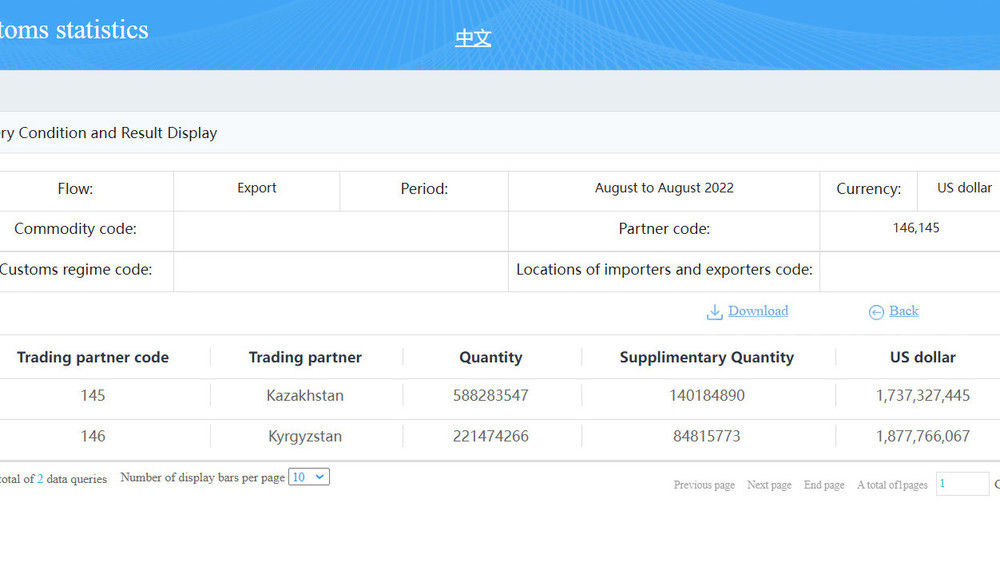Jump to End page
The width and height of the screenshot is (1000, 562).
824,485
